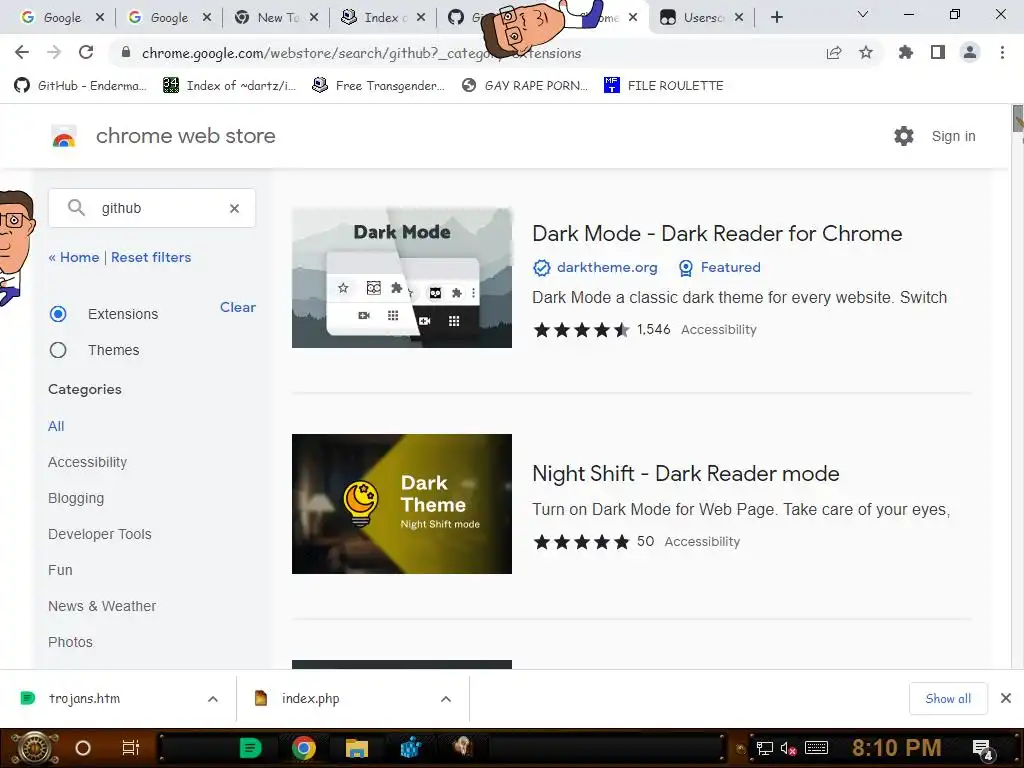Viewport: 1024px width, 768px height.
Task: Click the Clear filter link
Action: (238, 307)
